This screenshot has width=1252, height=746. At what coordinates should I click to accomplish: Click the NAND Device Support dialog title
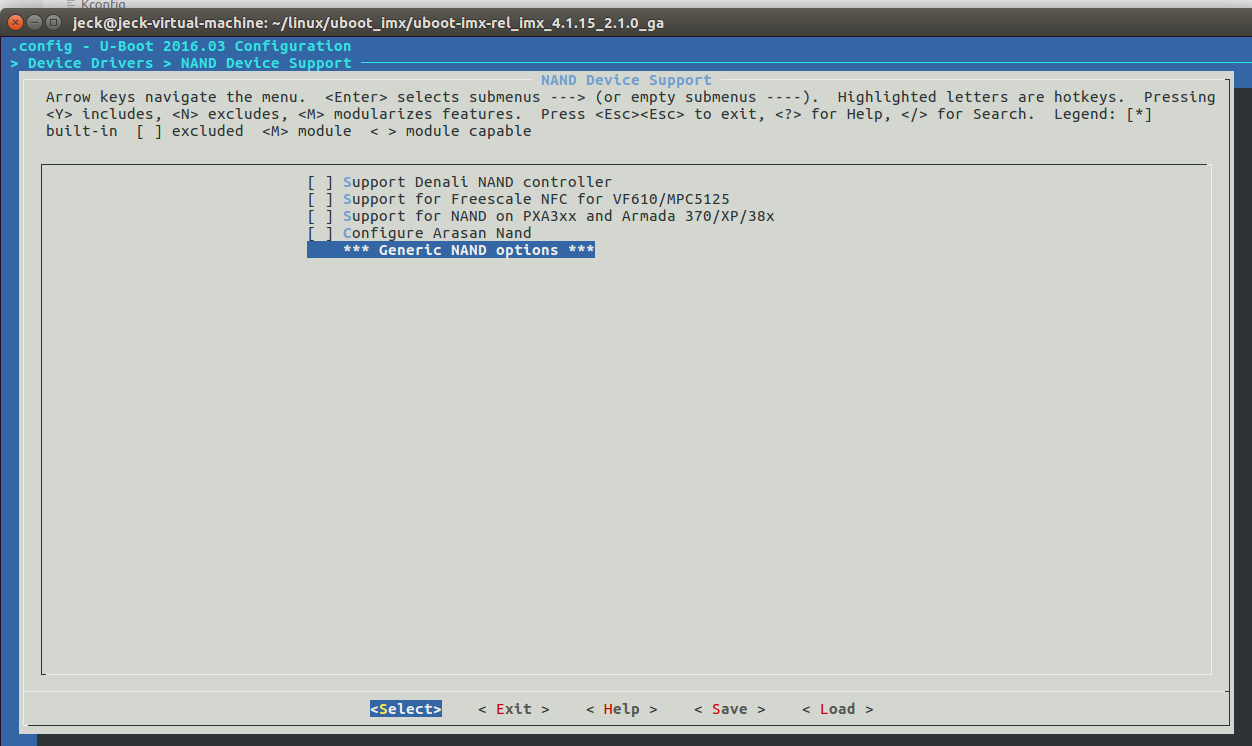(626, 80)
